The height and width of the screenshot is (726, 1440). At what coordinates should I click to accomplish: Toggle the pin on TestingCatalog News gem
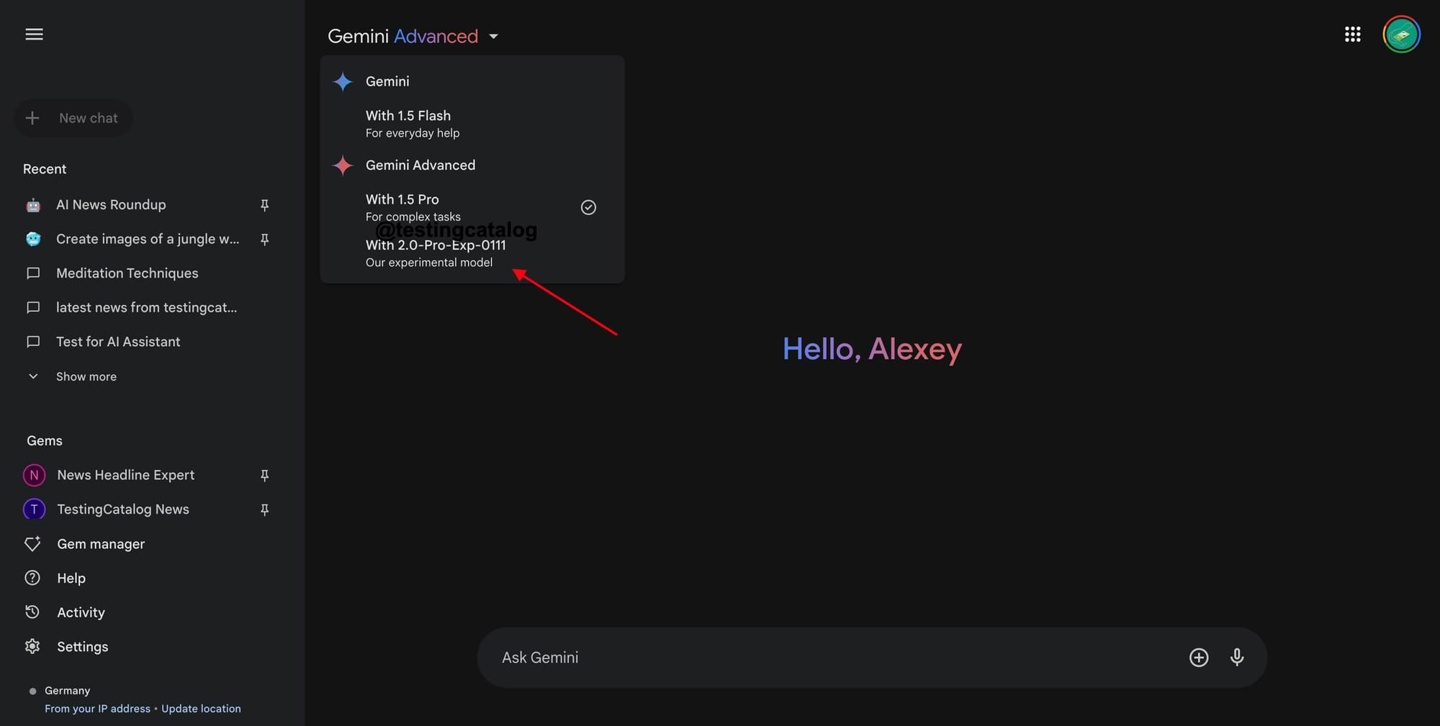click(262, 508)
